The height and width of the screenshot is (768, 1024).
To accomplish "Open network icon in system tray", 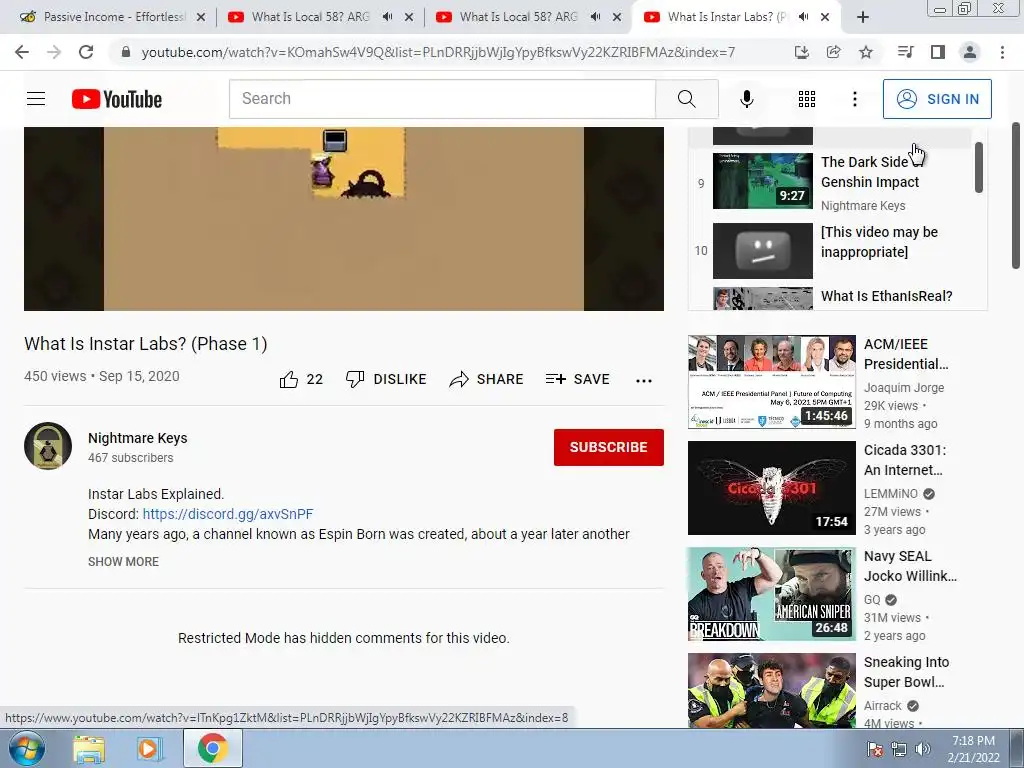I will coord(899,750).
